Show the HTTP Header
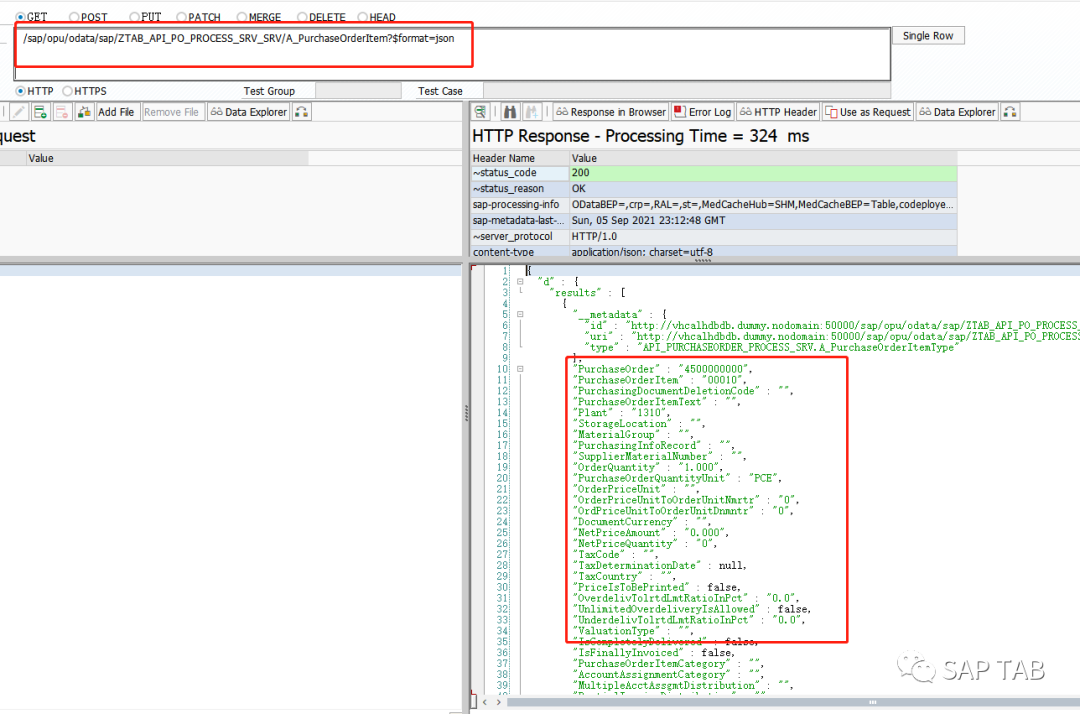 [x=778, y=112]
